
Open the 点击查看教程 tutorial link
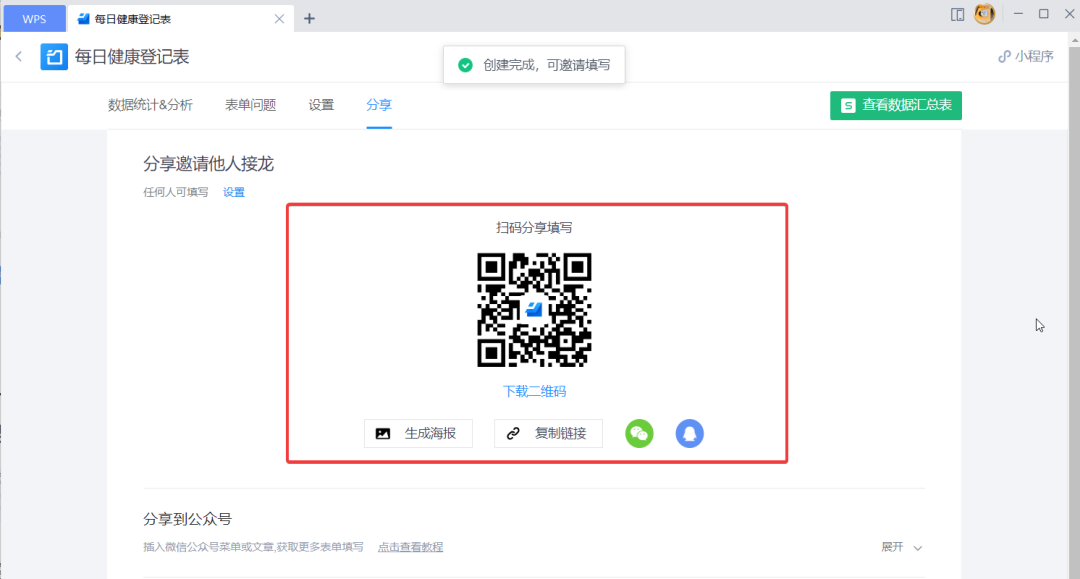(411, 547)
